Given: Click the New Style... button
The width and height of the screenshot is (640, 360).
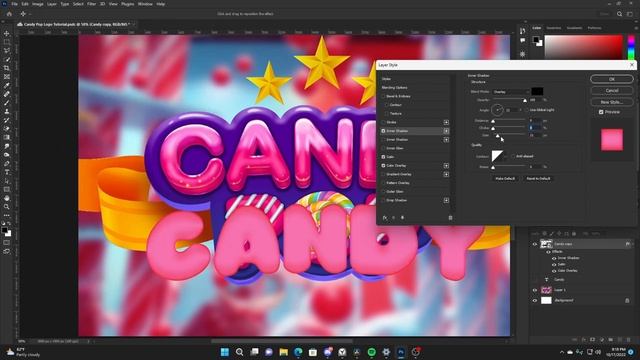Looking at the screenshot, I should tap(612, 102).
